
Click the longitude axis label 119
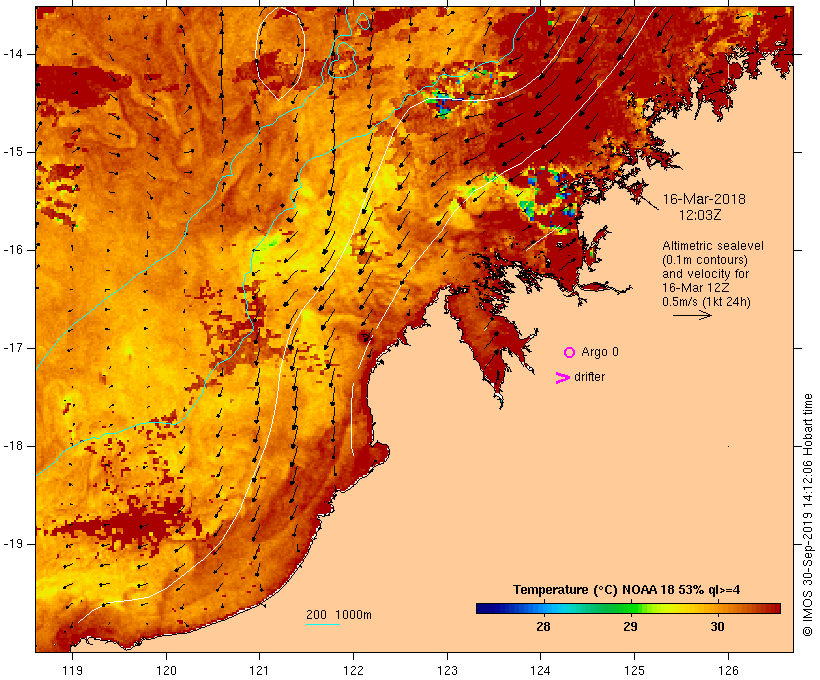tap(72, 670)
